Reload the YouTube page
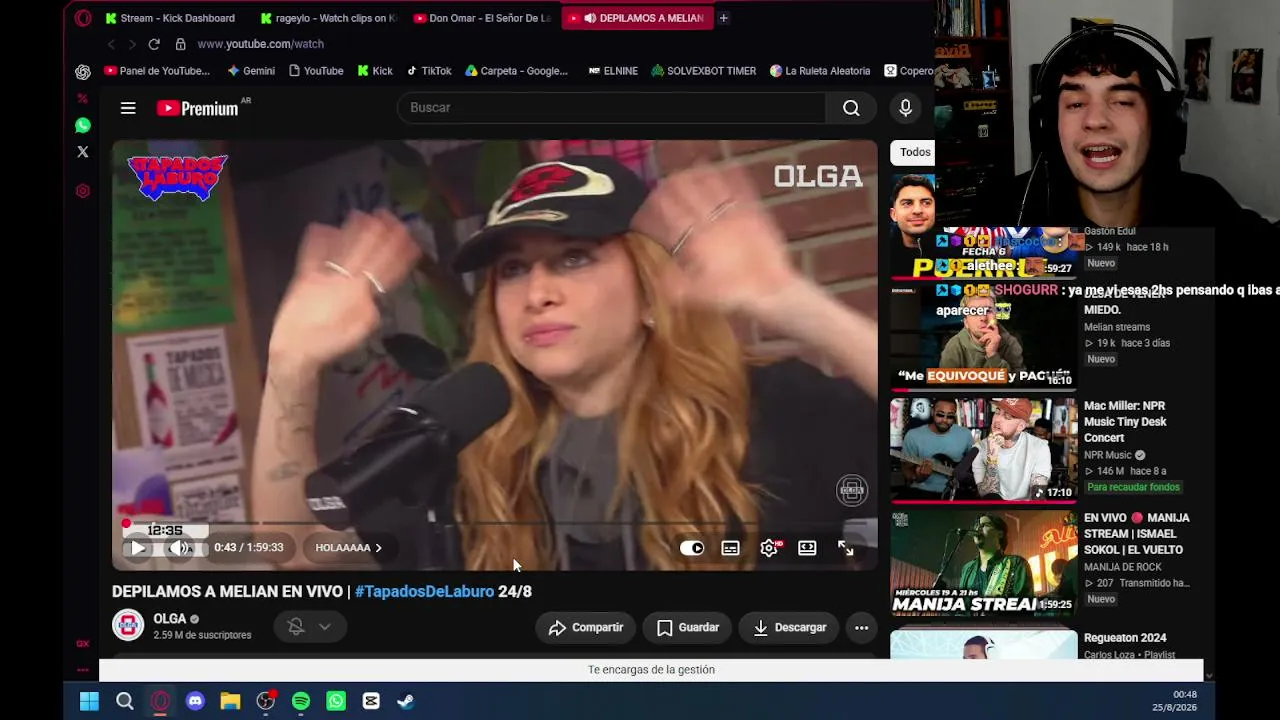This screenshot has height=720, width=1280. [x=154, y=44]
